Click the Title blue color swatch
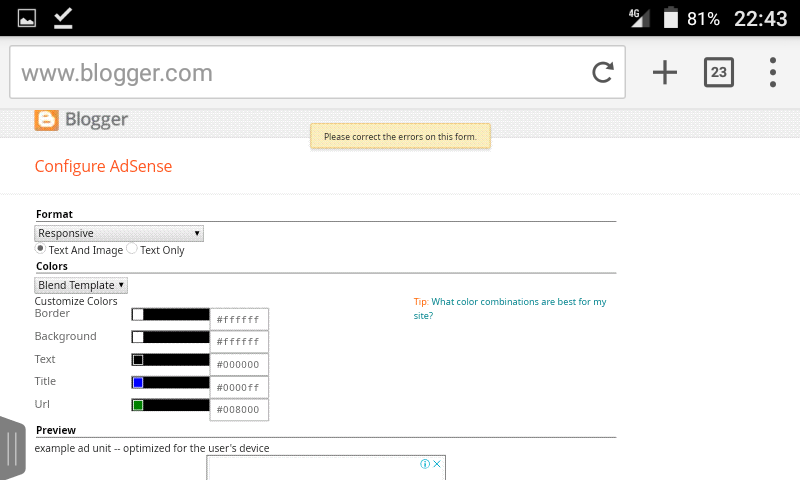The image size is (800, 480). 138,383
